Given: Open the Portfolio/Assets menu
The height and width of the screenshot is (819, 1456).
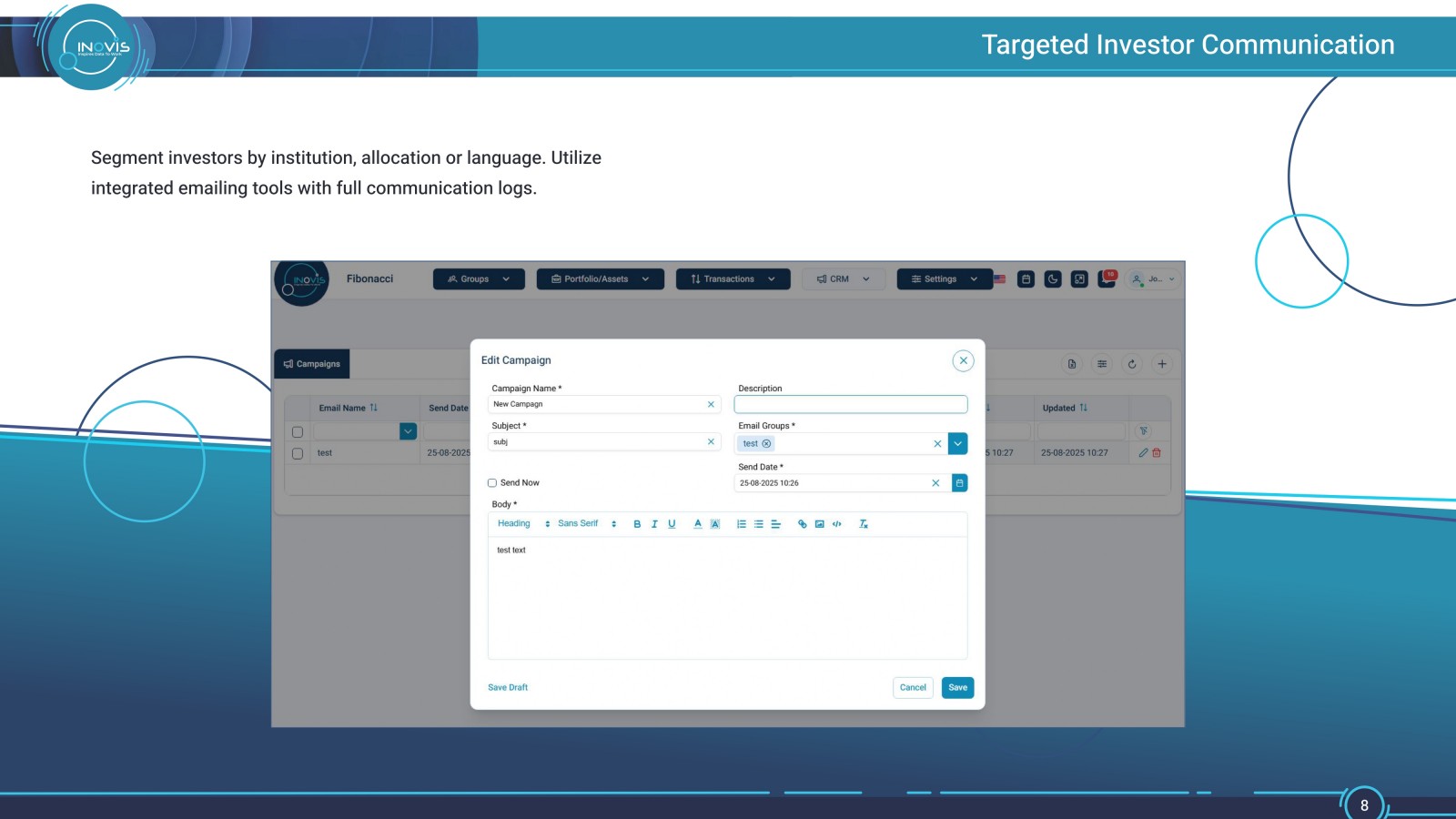Looking at the screenshot, I should [600, 279].
